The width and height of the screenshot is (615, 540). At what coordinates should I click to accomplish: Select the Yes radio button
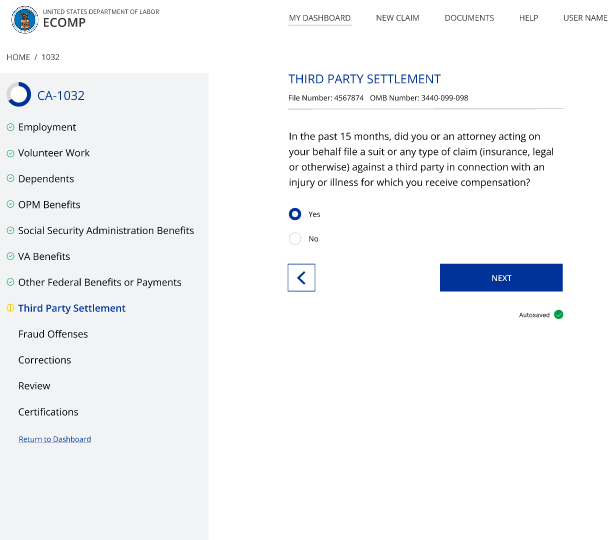tap(295, 214)
